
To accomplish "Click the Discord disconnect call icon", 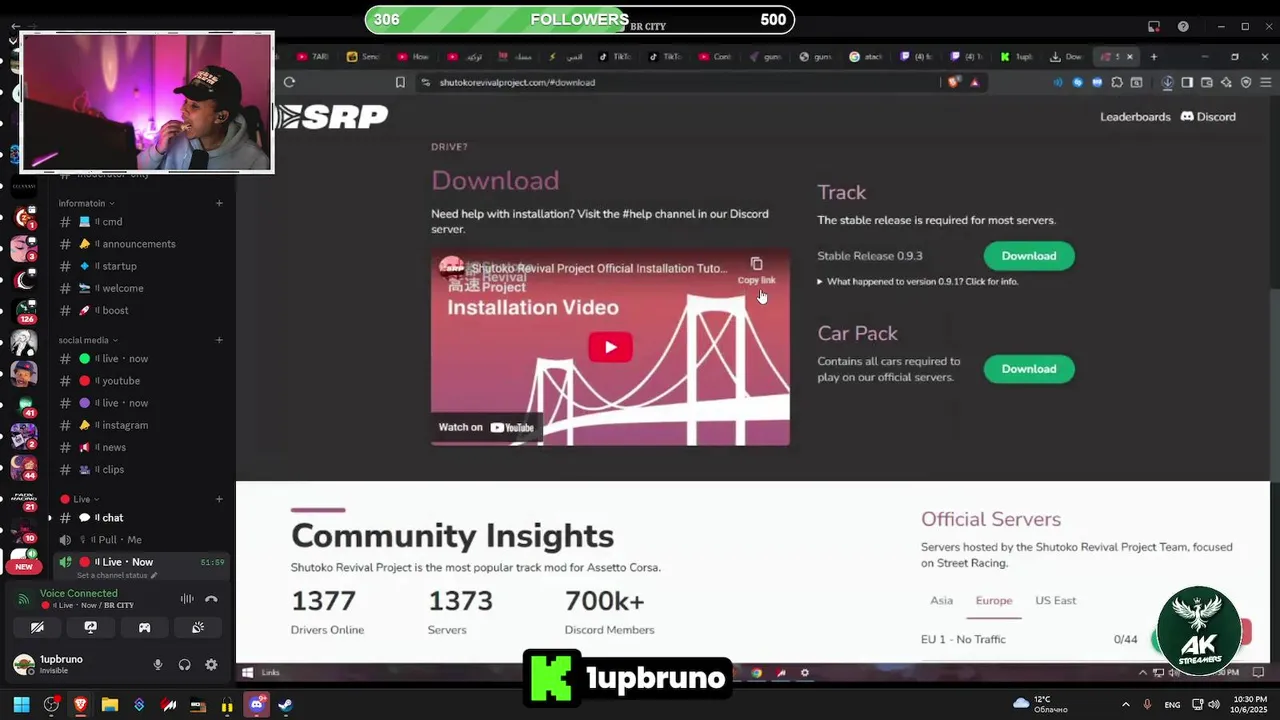I will (211, 599).
